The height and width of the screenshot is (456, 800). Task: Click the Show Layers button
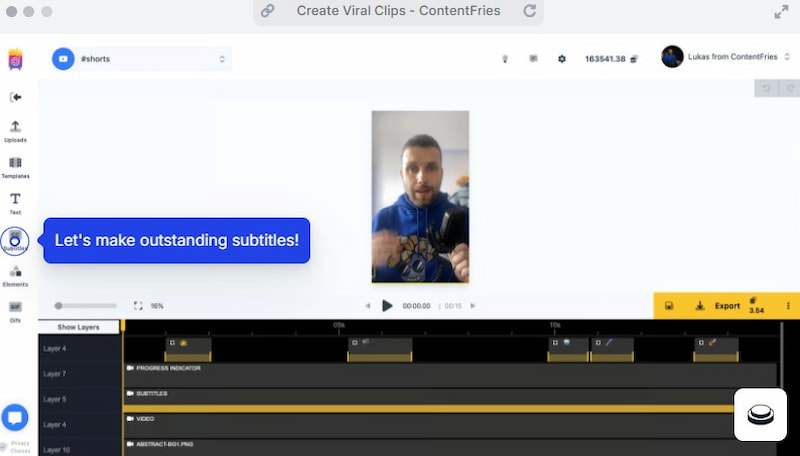[x=79, y=327]
